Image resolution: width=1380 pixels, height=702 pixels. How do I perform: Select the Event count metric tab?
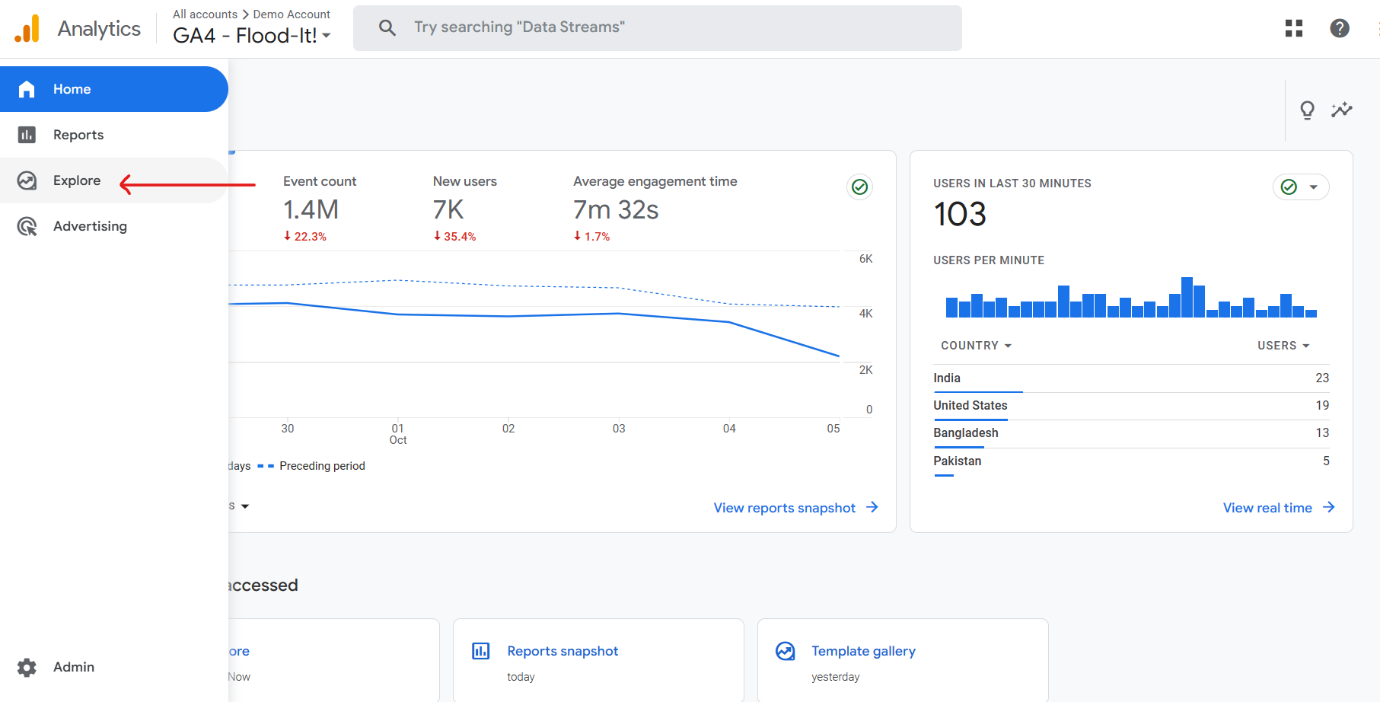pyautogui.click(x=320, y=208)
